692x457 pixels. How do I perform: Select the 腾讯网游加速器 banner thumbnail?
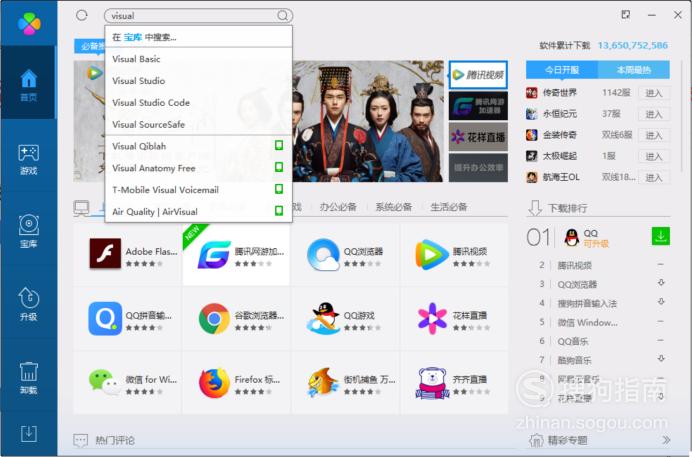click(x=478, y=106)
